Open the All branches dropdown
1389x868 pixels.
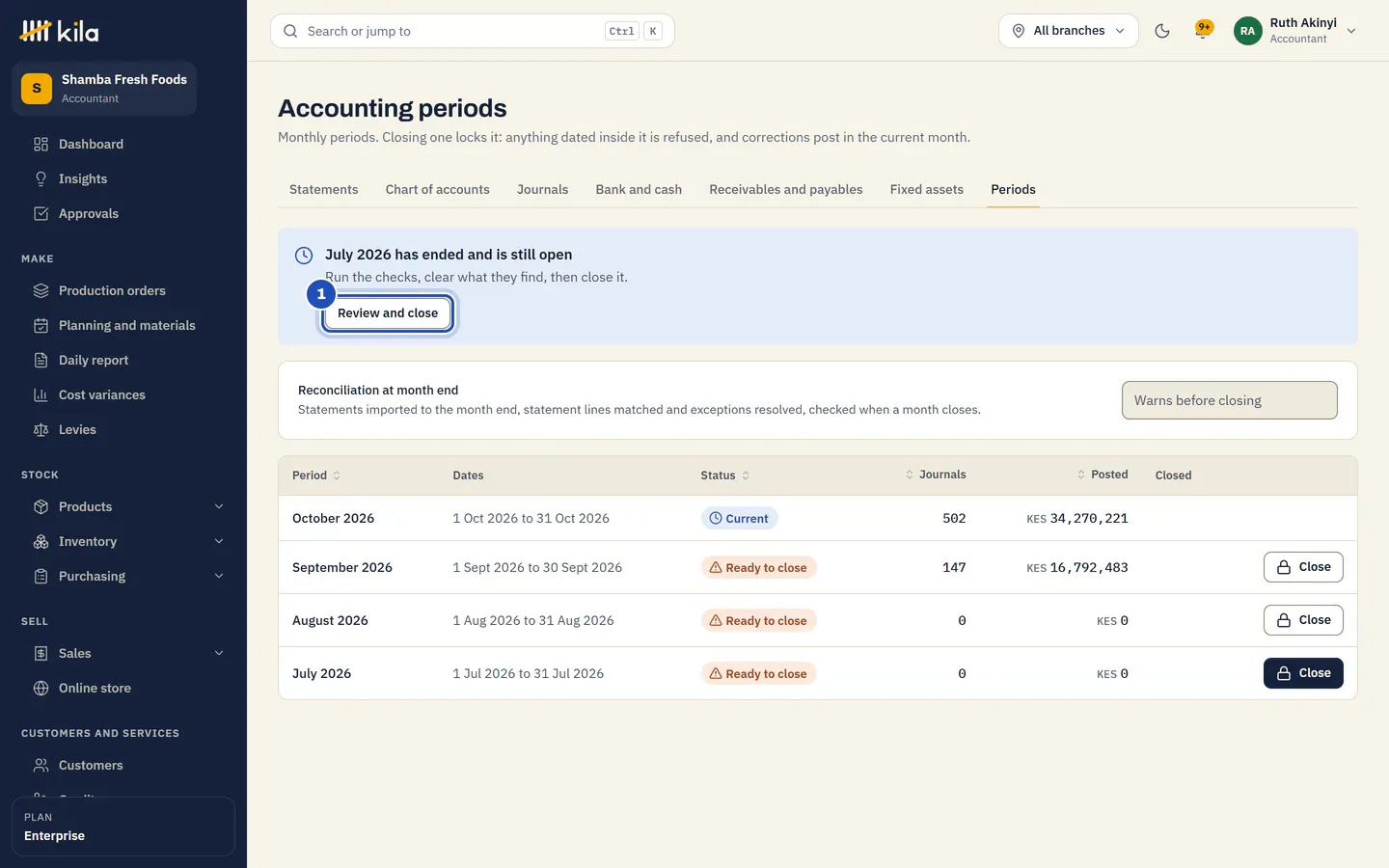pyautogui.click(x=1069, y=31)
